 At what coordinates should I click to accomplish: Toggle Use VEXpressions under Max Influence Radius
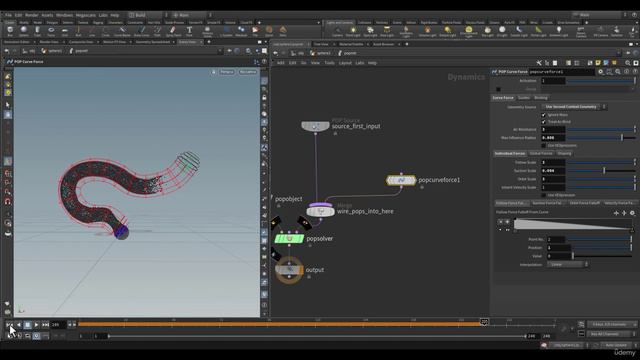(x=543, y=146)
